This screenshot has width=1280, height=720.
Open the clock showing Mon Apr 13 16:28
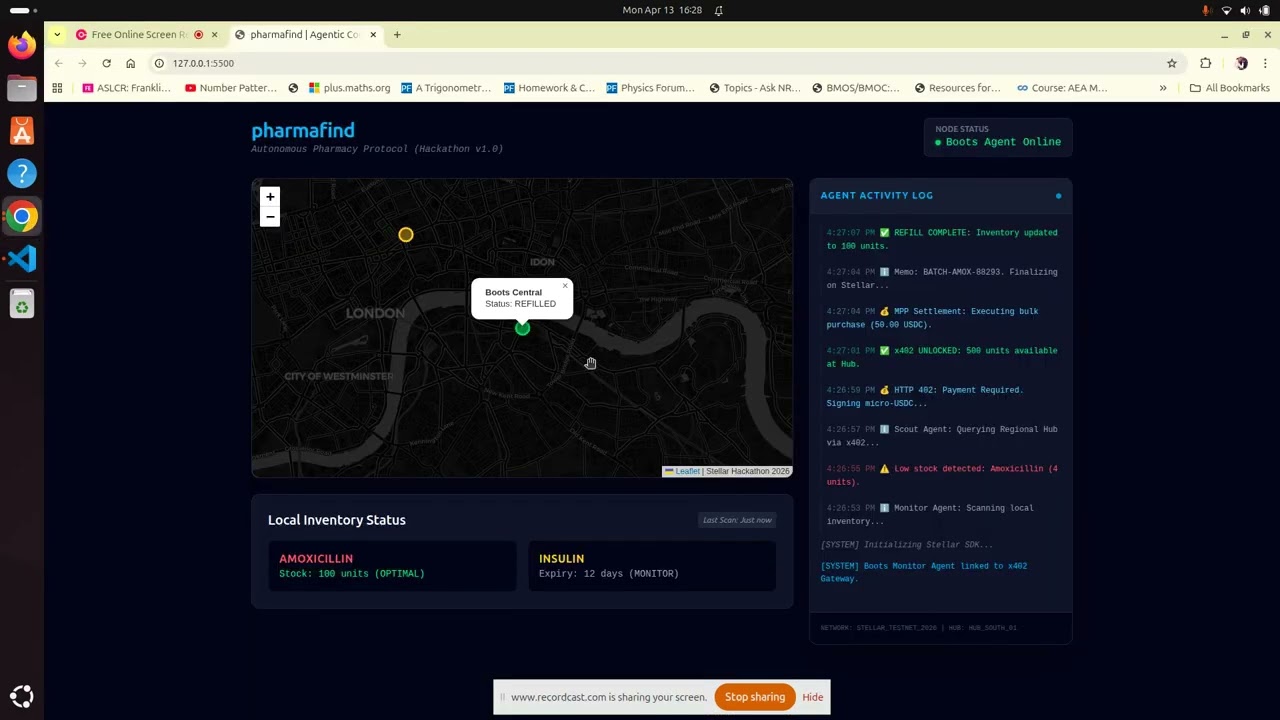point(662,10)
